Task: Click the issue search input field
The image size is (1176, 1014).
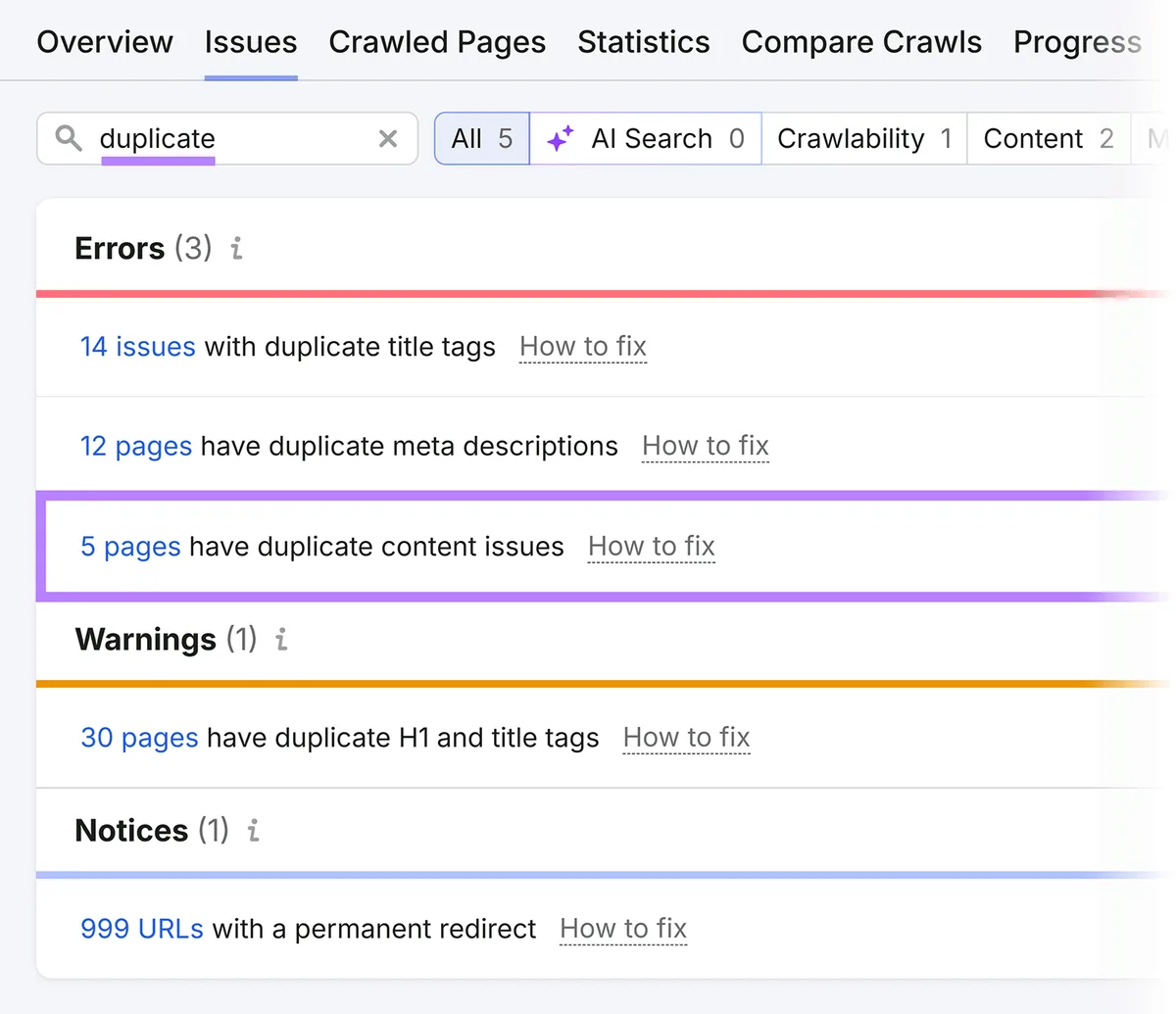Action: pos(227,138)
